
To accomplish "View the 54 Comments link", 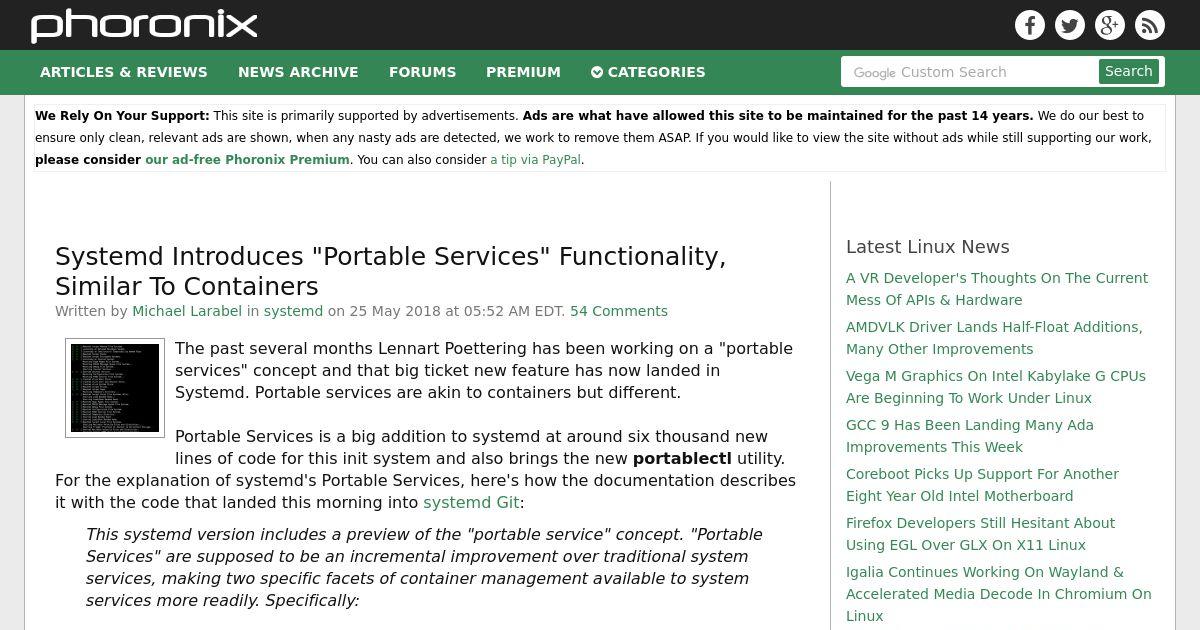I will click(x=619, y=311).
